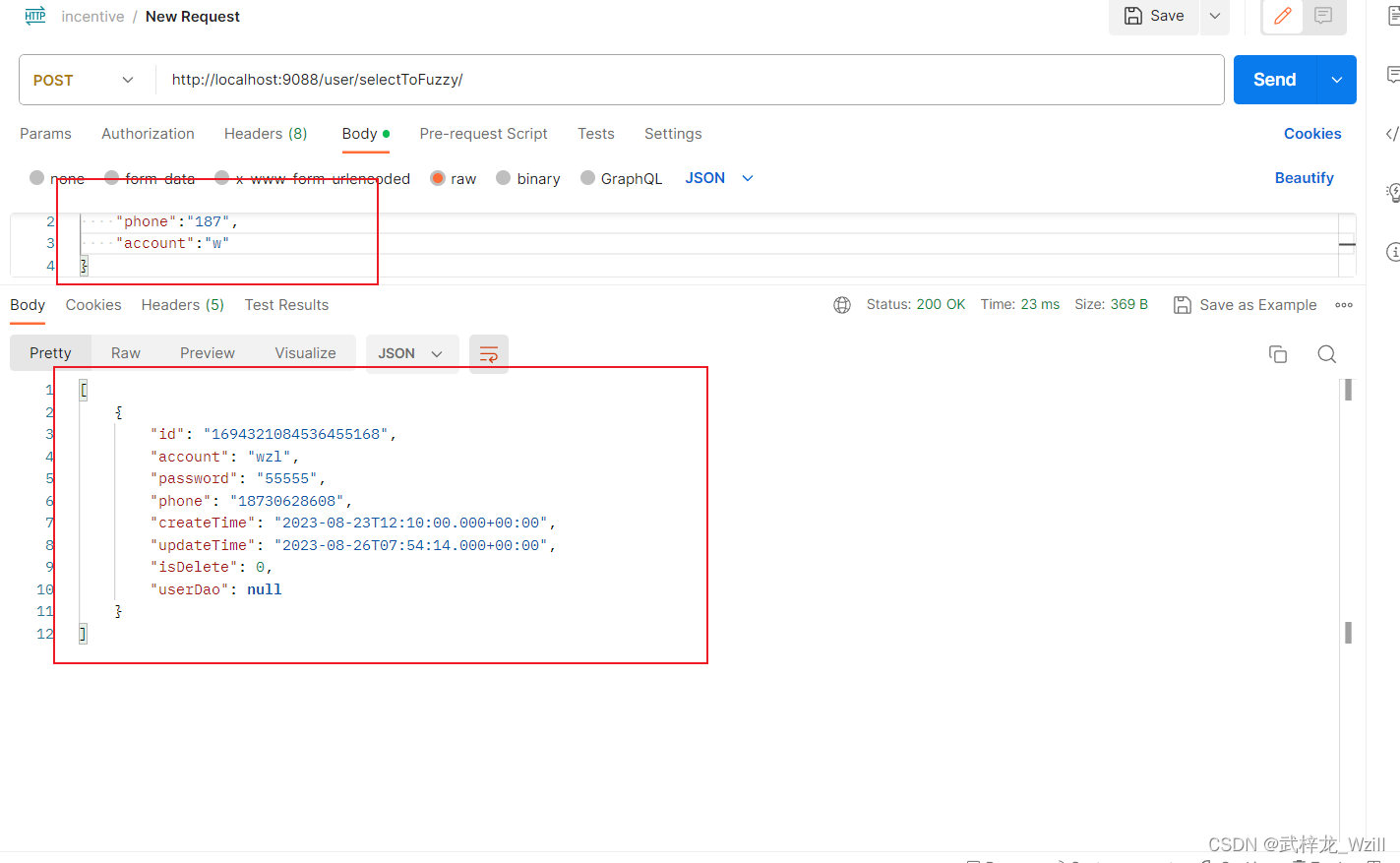Click the Beautify link
This screenshot has height=863, width=1400.
(x=1305, y=178)
